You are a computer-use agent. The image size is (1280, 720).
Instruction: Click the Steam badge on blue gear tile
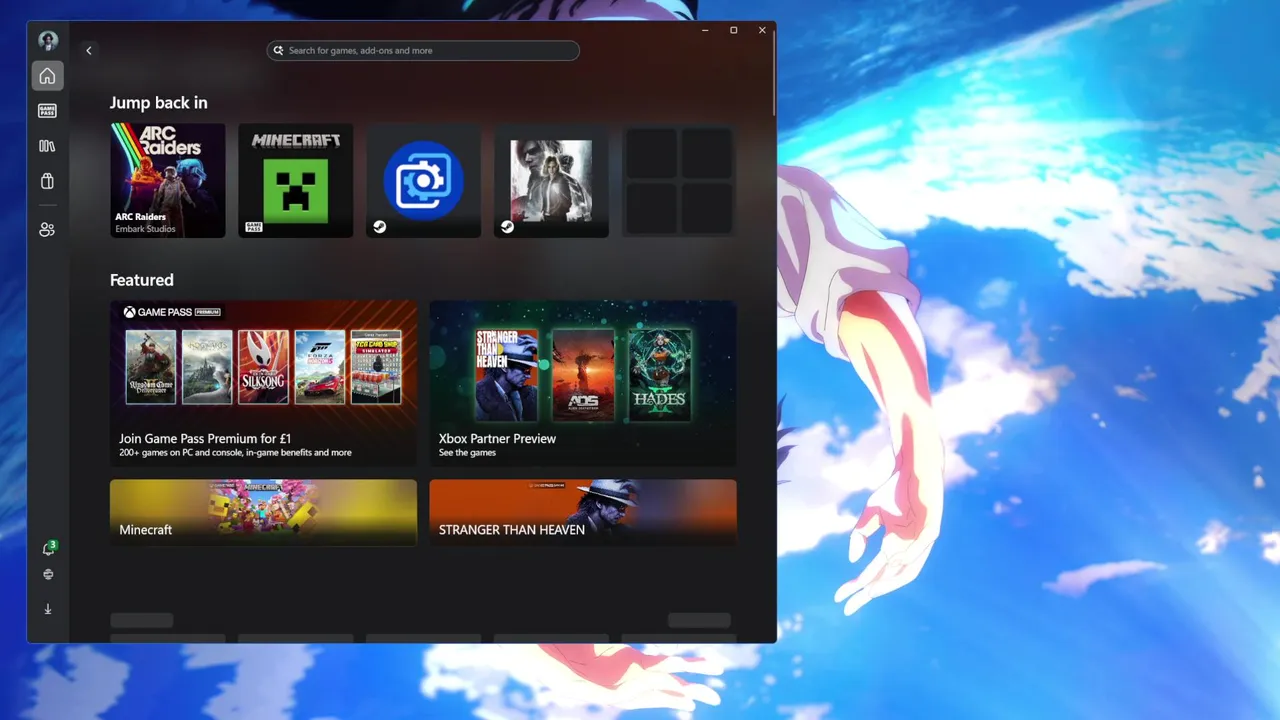point(380,227)
